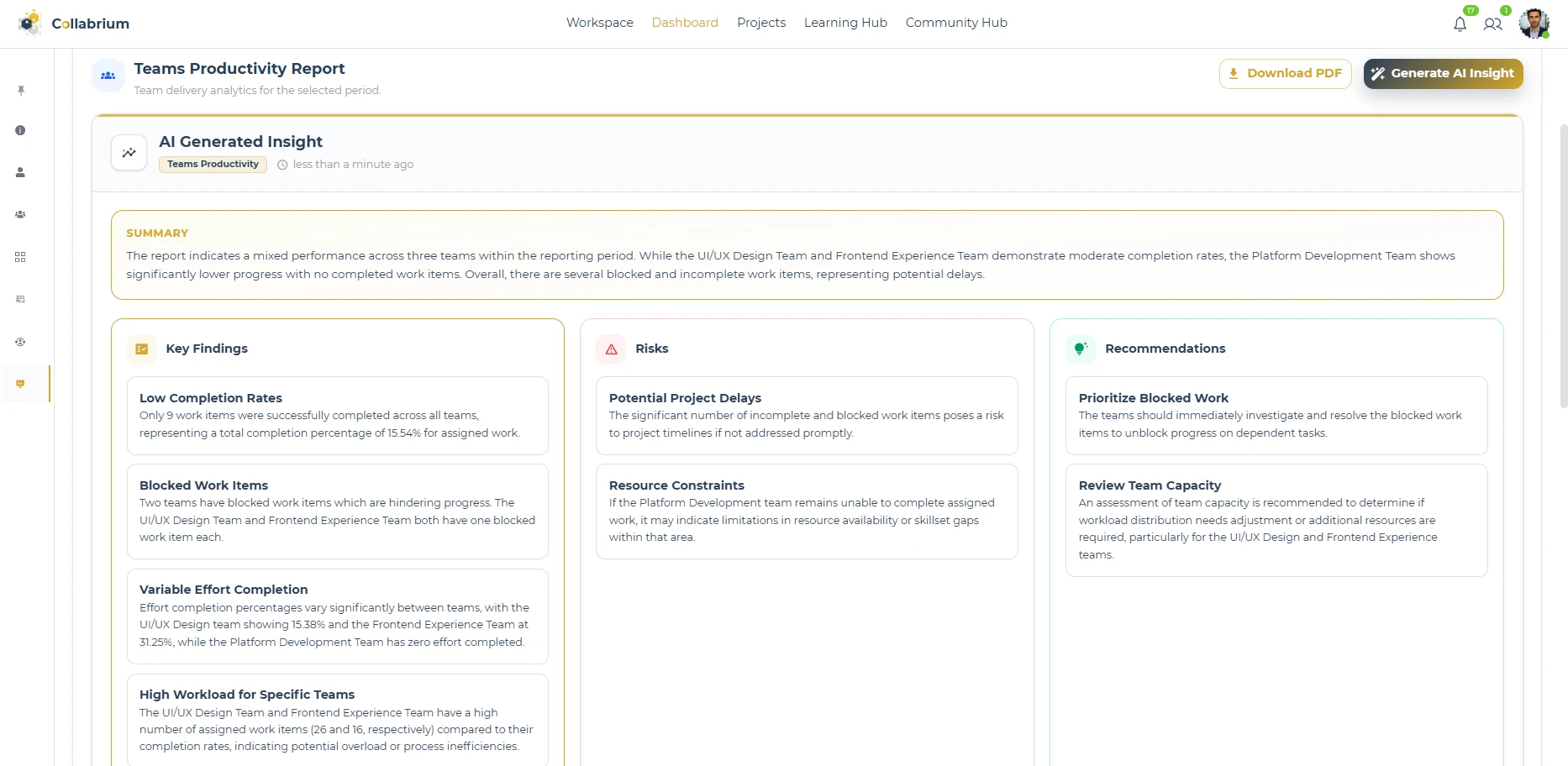Click the page vertical scrollbar
1568x766 pixels.
pos(1563,265)
